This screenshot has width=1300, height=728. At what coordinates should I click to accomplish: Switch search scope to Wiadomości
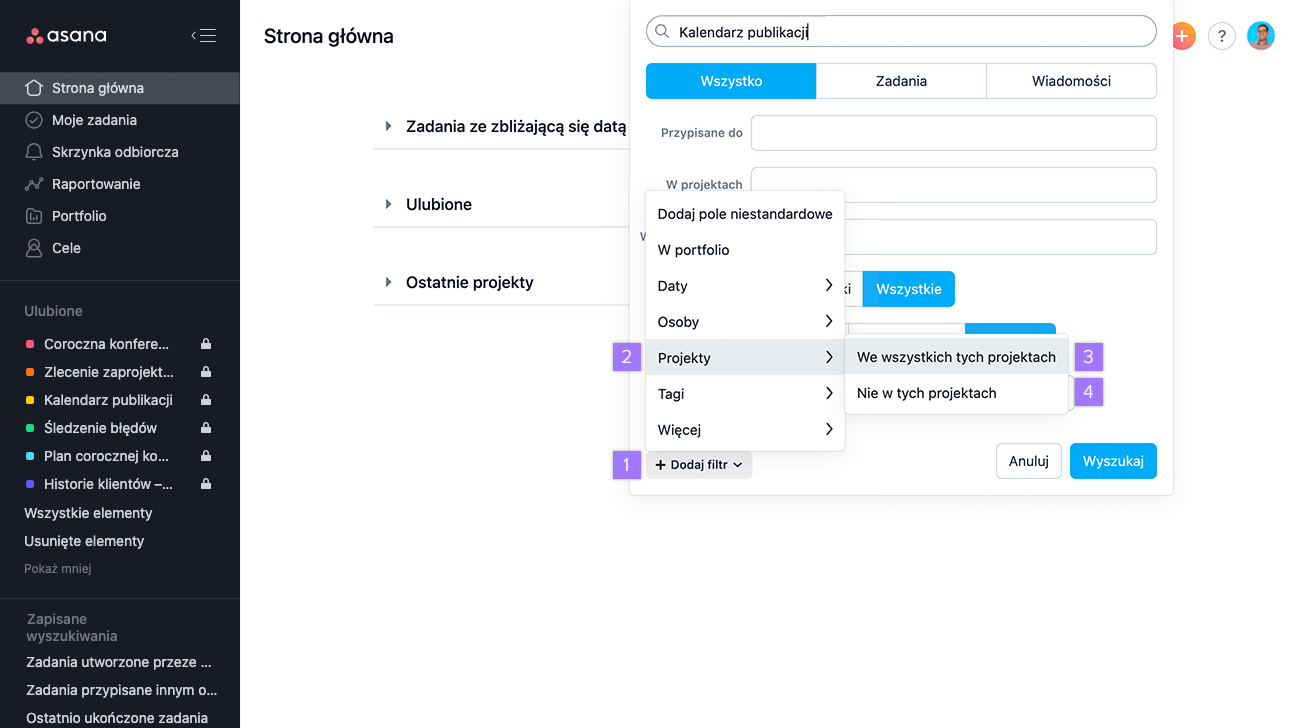(1071, 81)
